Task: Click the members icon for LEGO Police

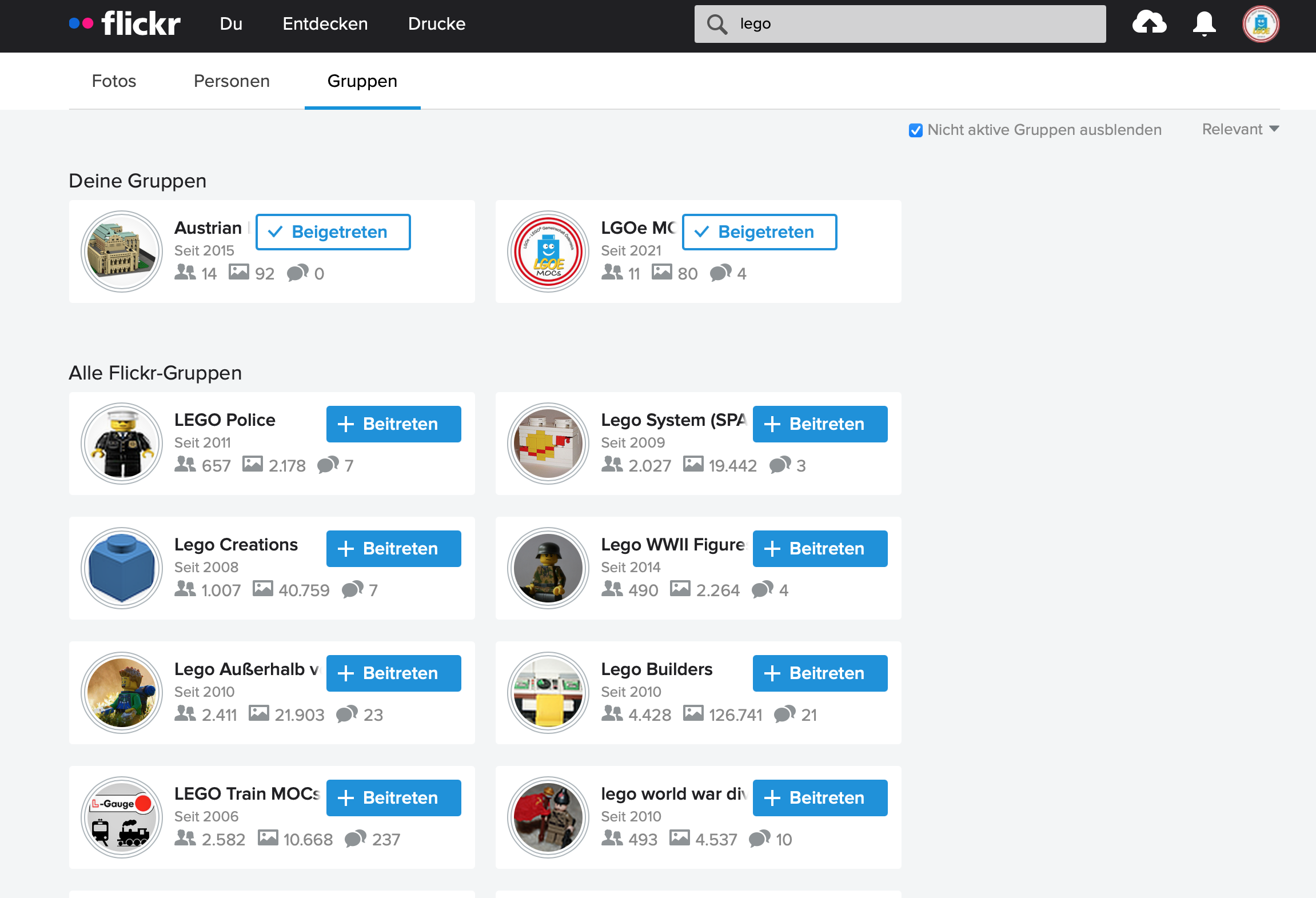Action: pyautogui.click(x=185, y=464)
